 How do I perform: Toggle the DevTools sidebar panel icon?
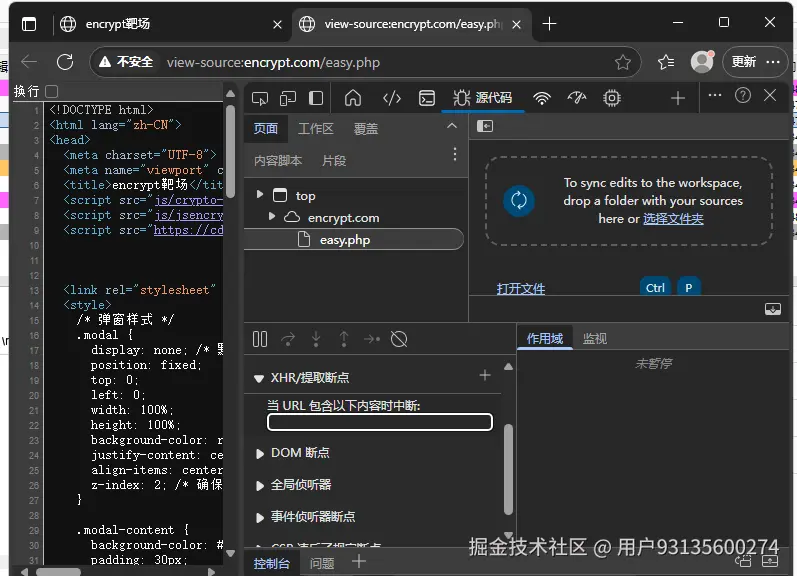316,98
